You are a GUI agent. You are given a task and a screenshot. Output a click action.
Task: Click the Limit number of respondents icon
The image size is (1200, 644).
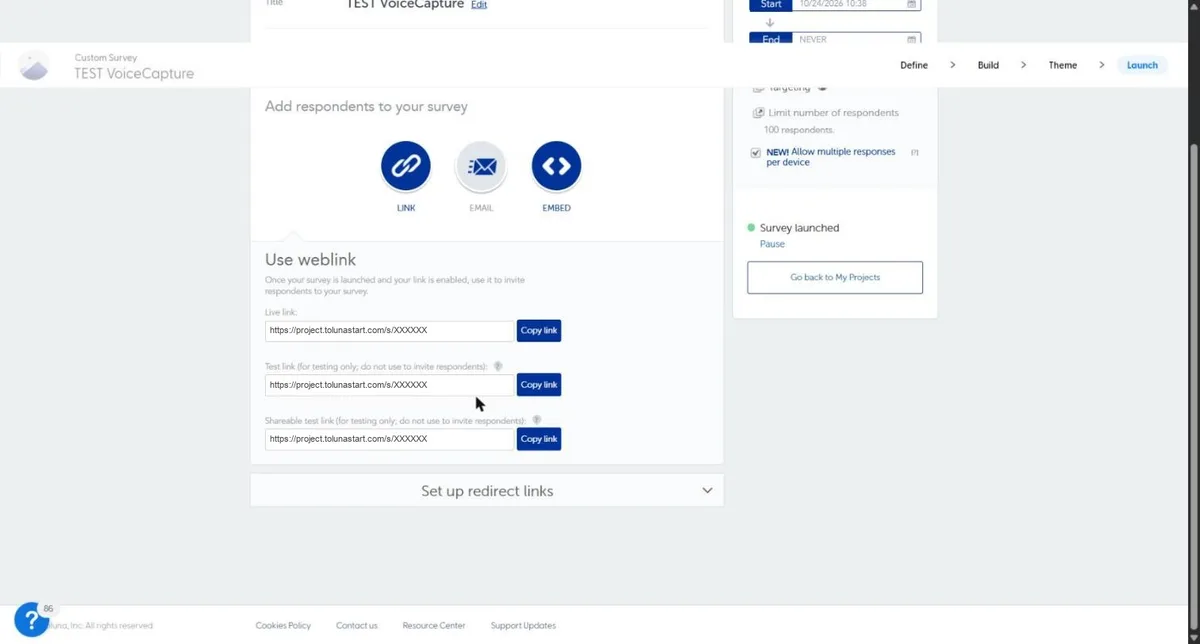point(758,113)
